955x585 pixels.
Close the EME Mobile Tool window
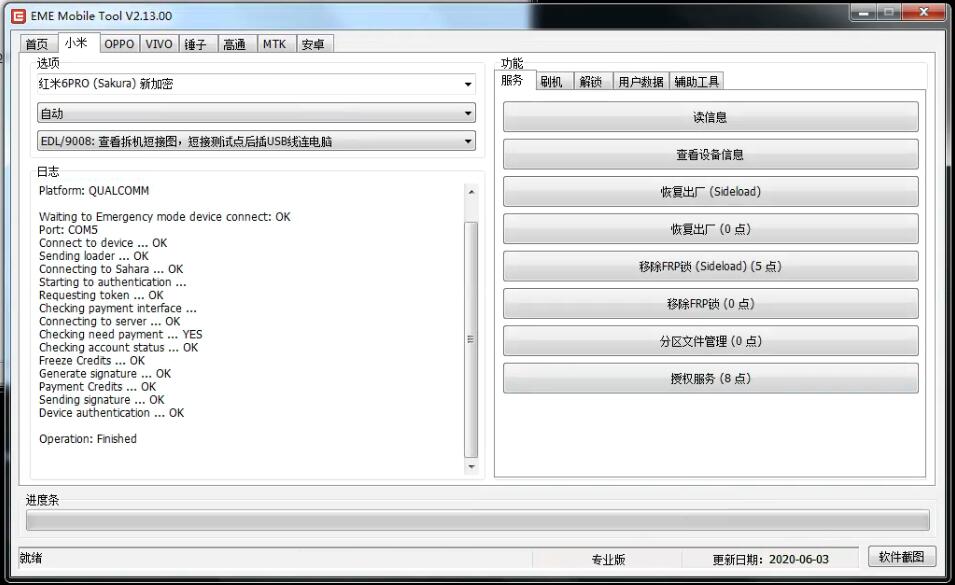(x=923, y=12)
